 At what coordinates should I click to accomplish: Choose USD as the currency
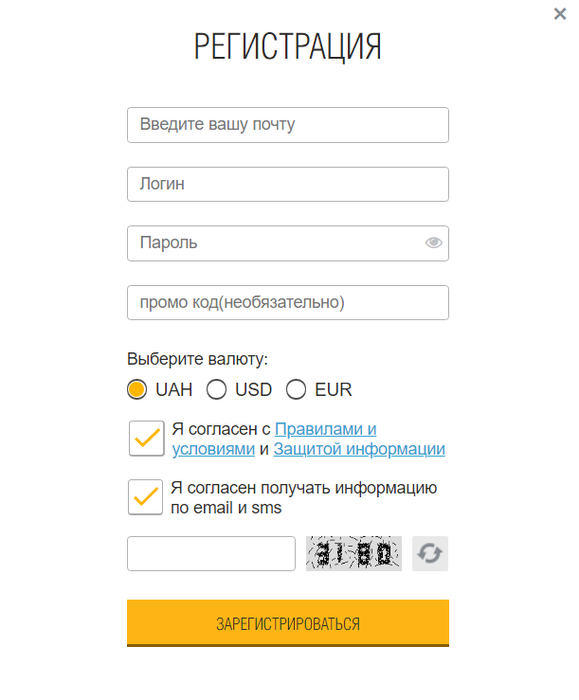tap(217, 389)
